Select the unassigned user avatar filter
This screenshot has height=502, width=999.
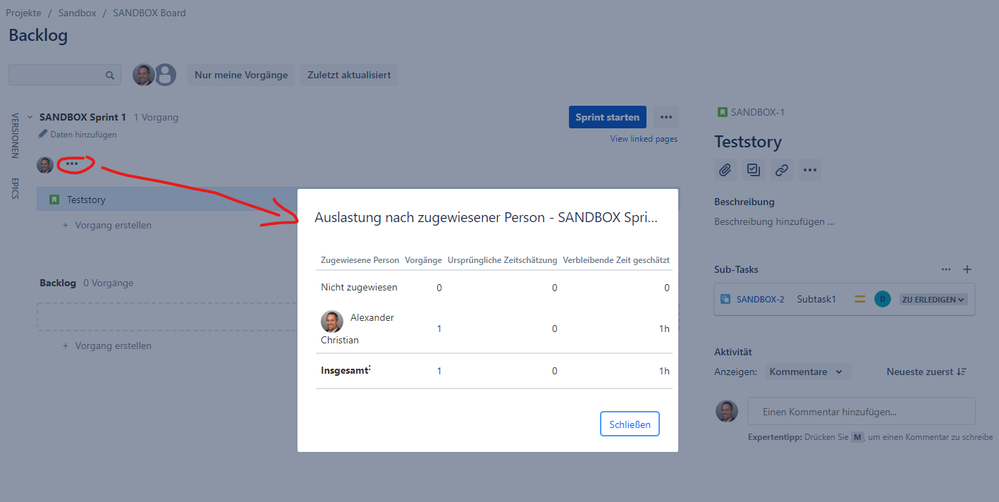point(165,75)
